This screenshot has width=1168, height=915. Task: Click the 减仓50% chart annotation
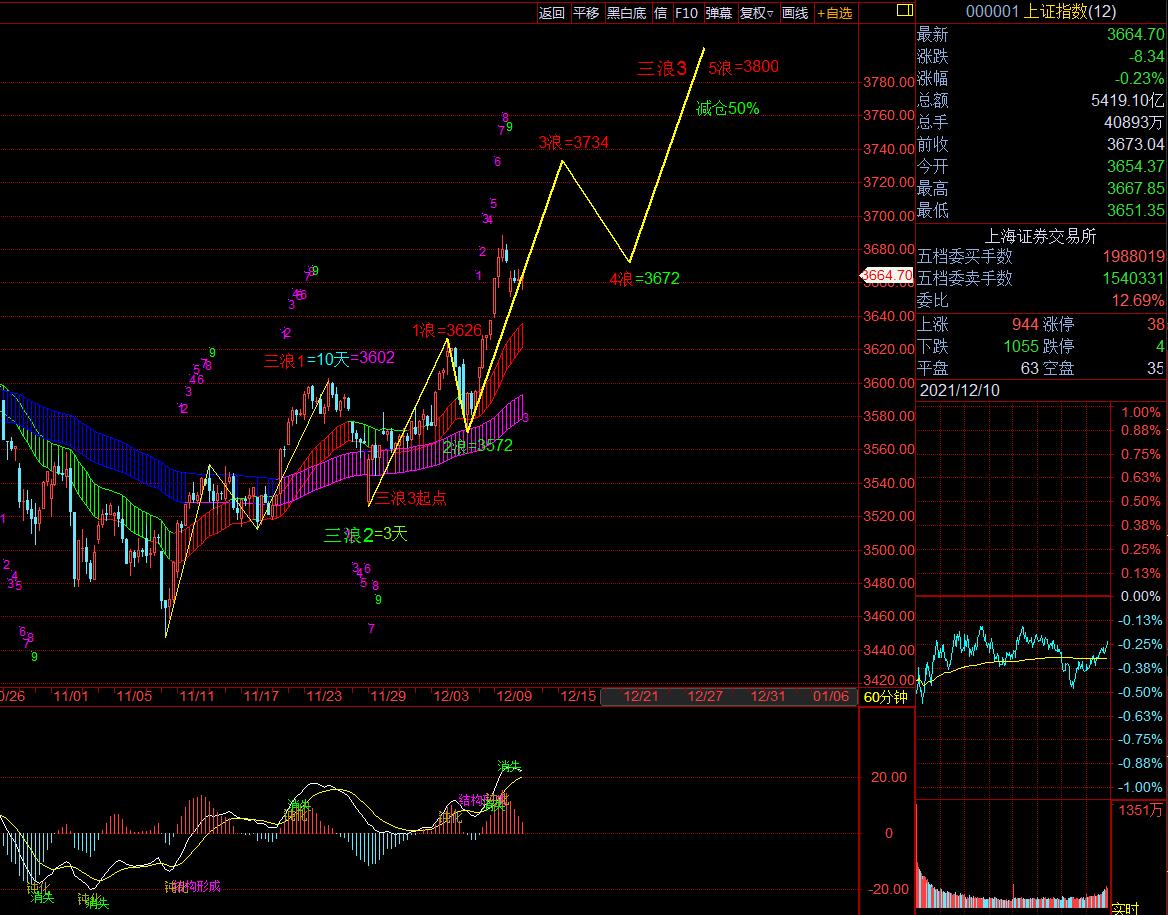727,108
